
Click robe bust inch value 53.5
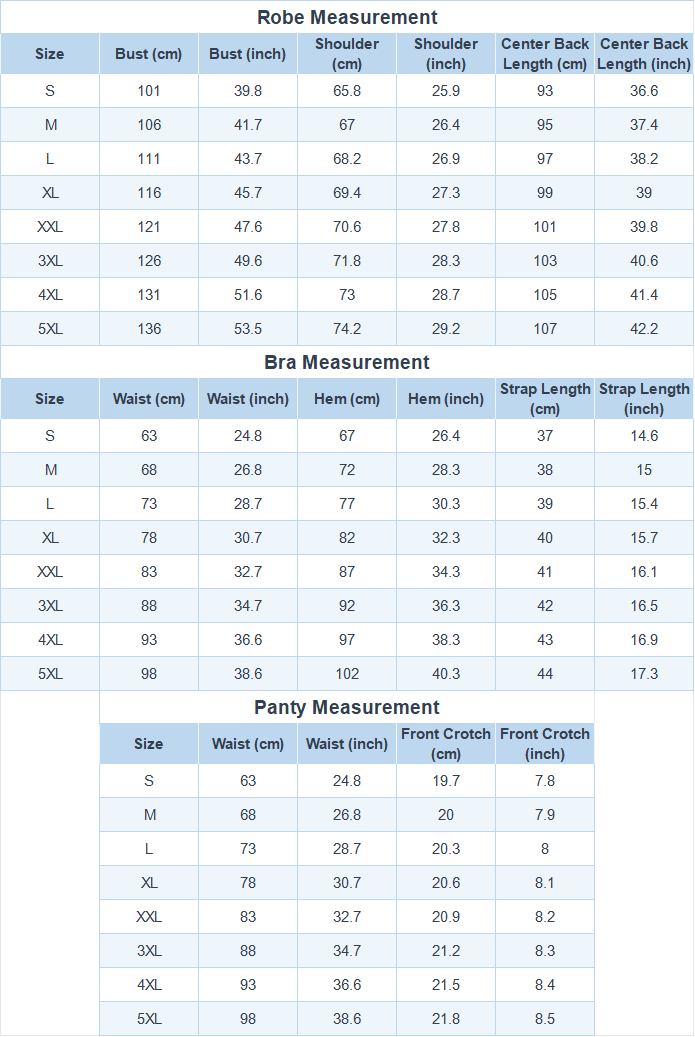pyautogui.click(x=248, y=329)
